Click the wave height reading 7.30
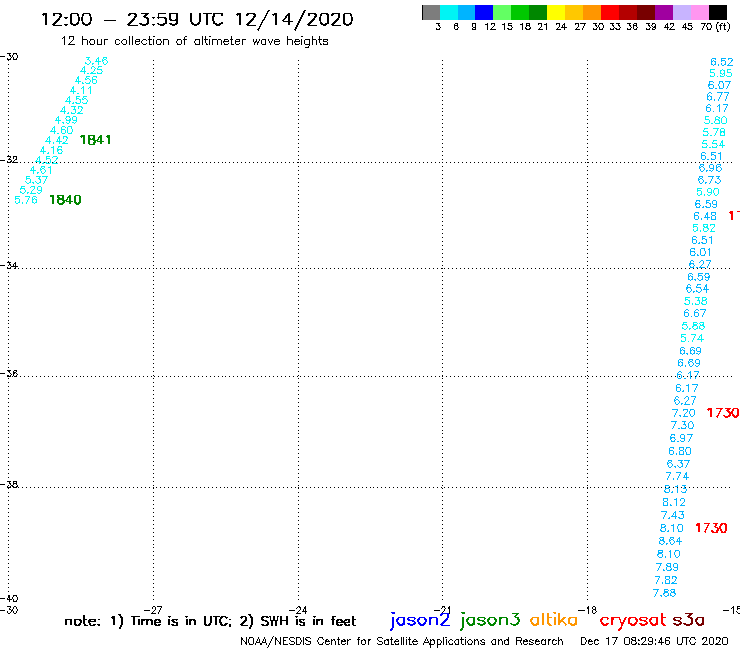This screenshot has height=650, width=740. click(x=682, y=425)
